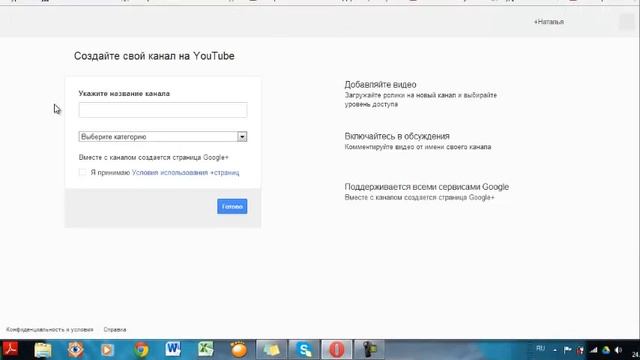640x360 pixels.
Task: Open the "Выберите категорию" dropdown
Action: pyautogui.click(x=163, y=136)
